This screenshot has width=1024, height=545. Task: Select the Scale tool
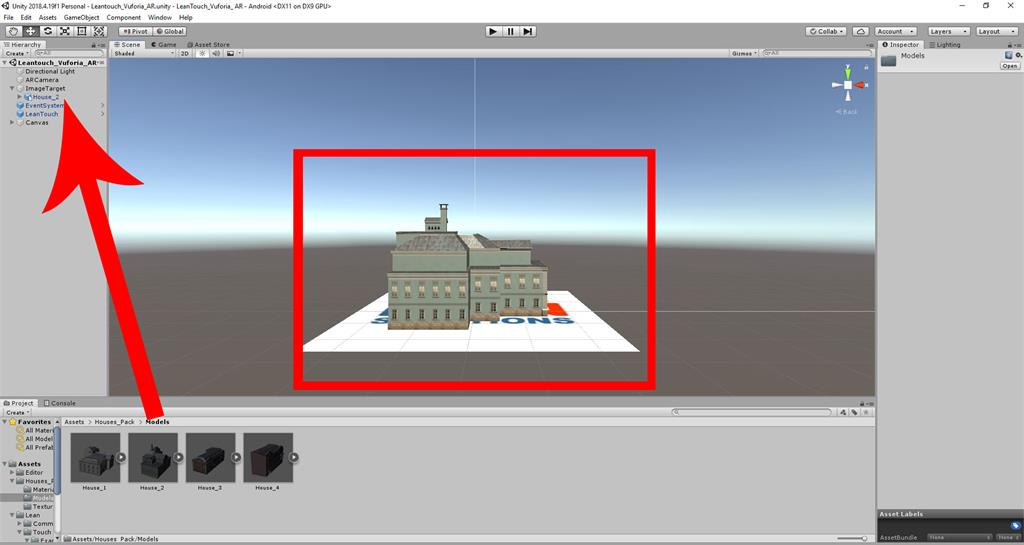click(x=65, y=31)
